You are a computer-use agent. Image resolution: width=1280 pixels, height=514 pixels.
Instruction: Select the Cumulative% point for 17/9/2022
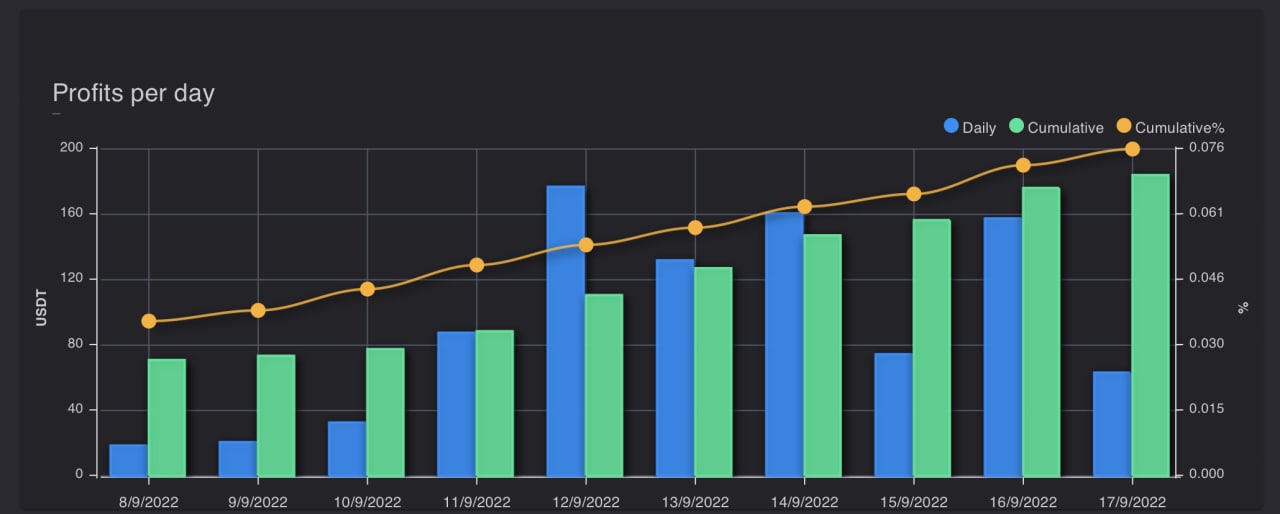(x=1132, y=149)
